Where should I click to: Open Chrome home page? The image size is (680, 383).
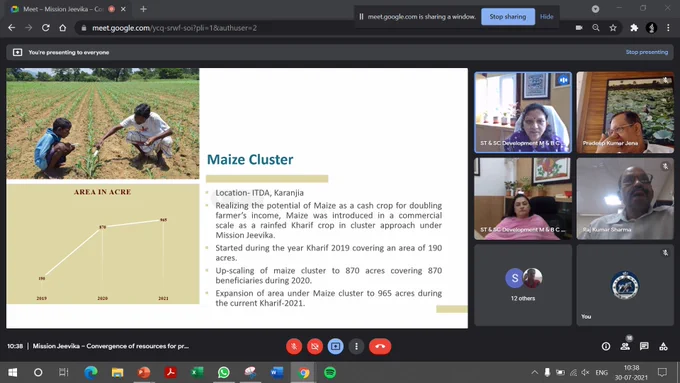63,28
